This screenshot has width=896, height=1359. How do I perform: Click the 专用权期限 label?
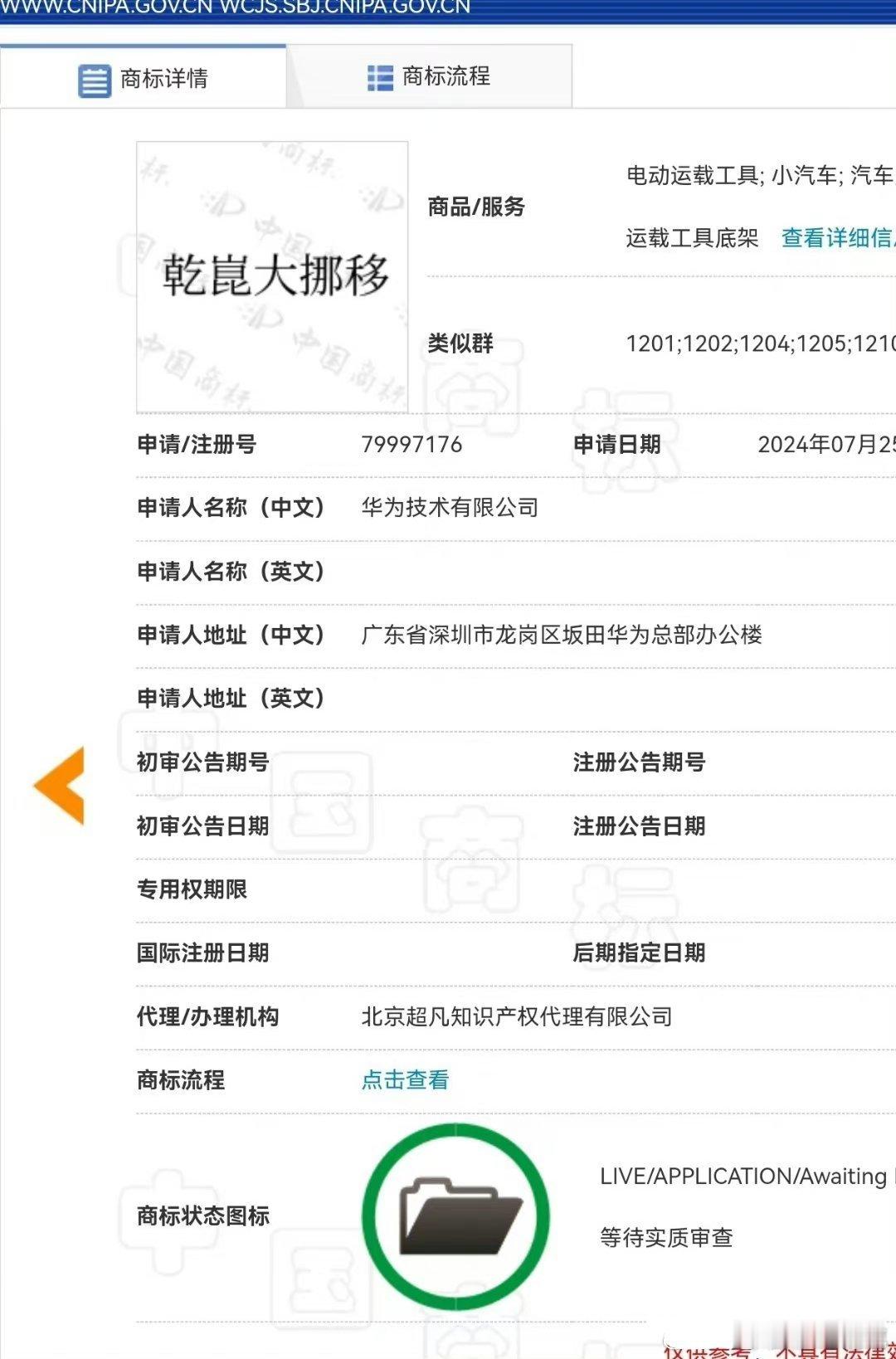click(x=192, y=889)
